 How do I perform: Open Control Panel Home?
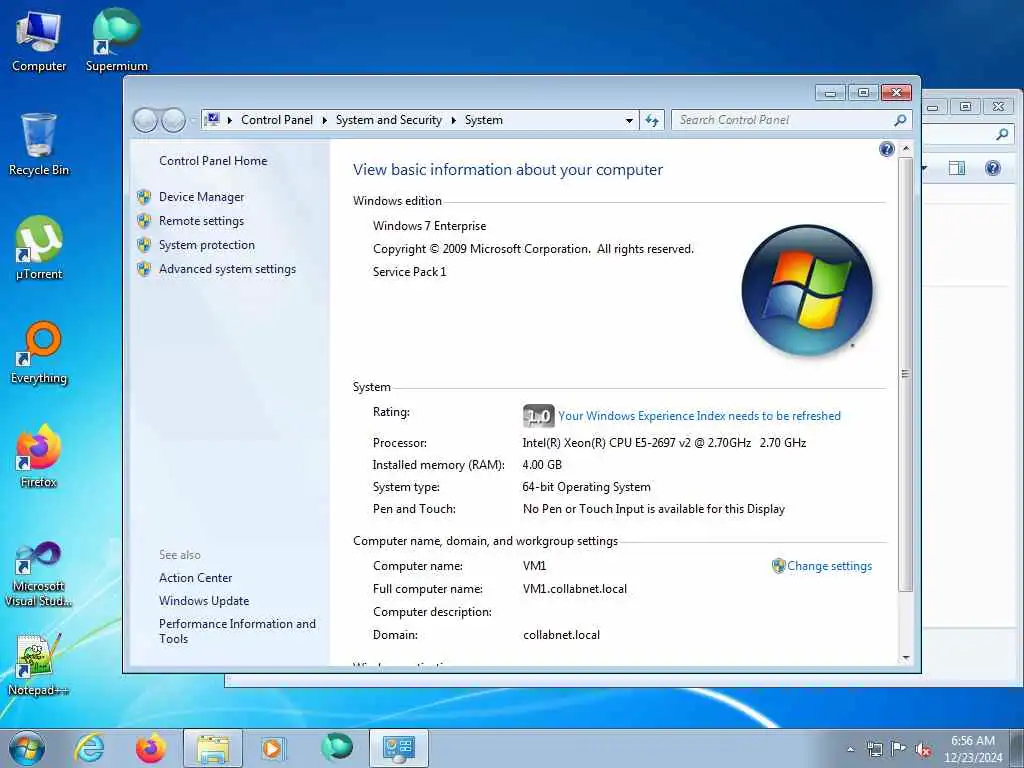point(213,161)
